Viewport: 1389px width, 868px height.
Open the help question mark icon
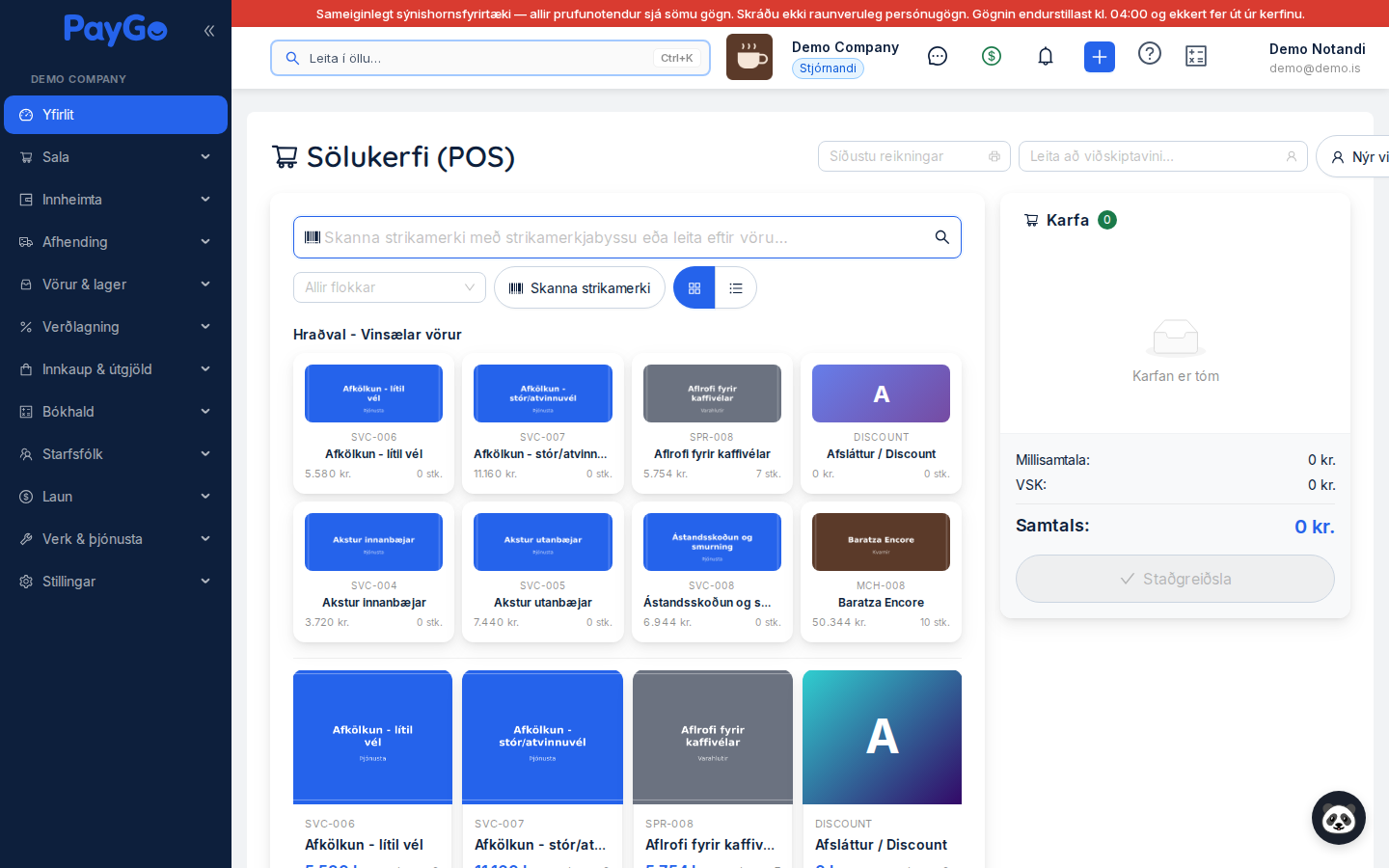click(1150, 53)
